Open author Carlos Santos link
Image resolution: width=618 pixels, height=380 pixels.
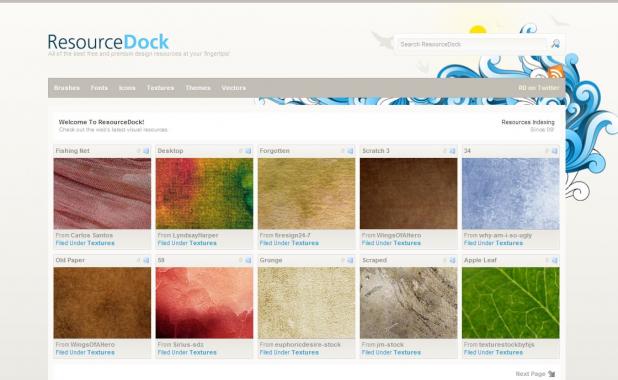[92, 235]
